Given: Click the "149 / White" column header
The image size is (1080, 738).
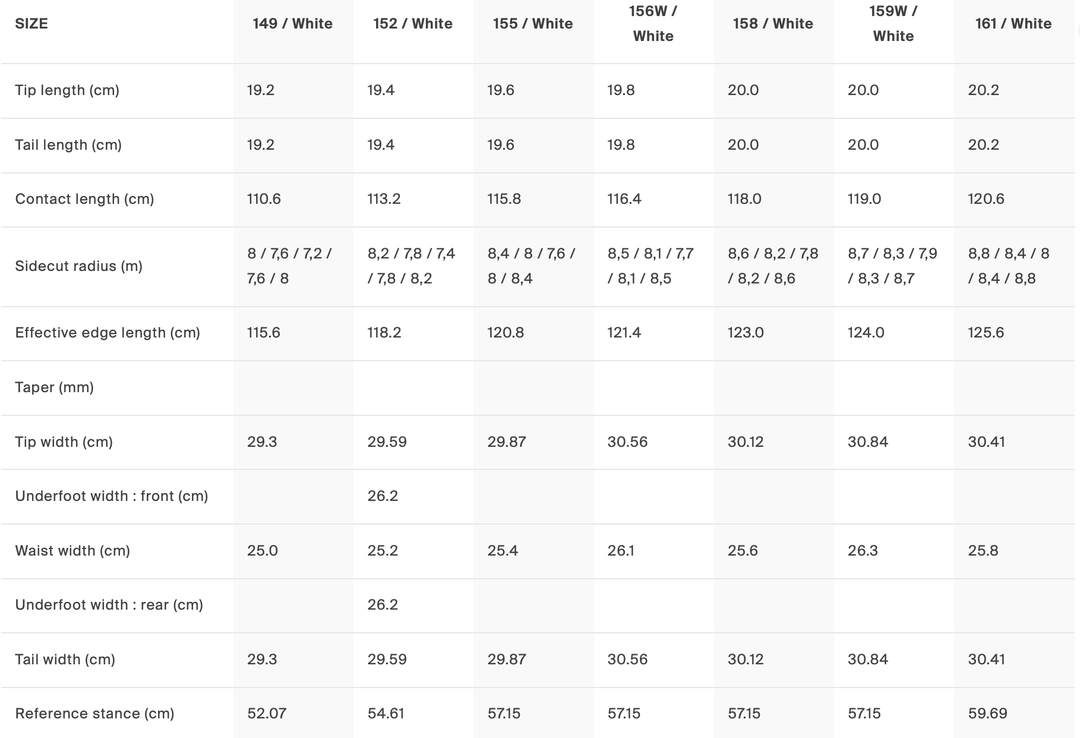Looking at the screenshot, I should 292,23.
